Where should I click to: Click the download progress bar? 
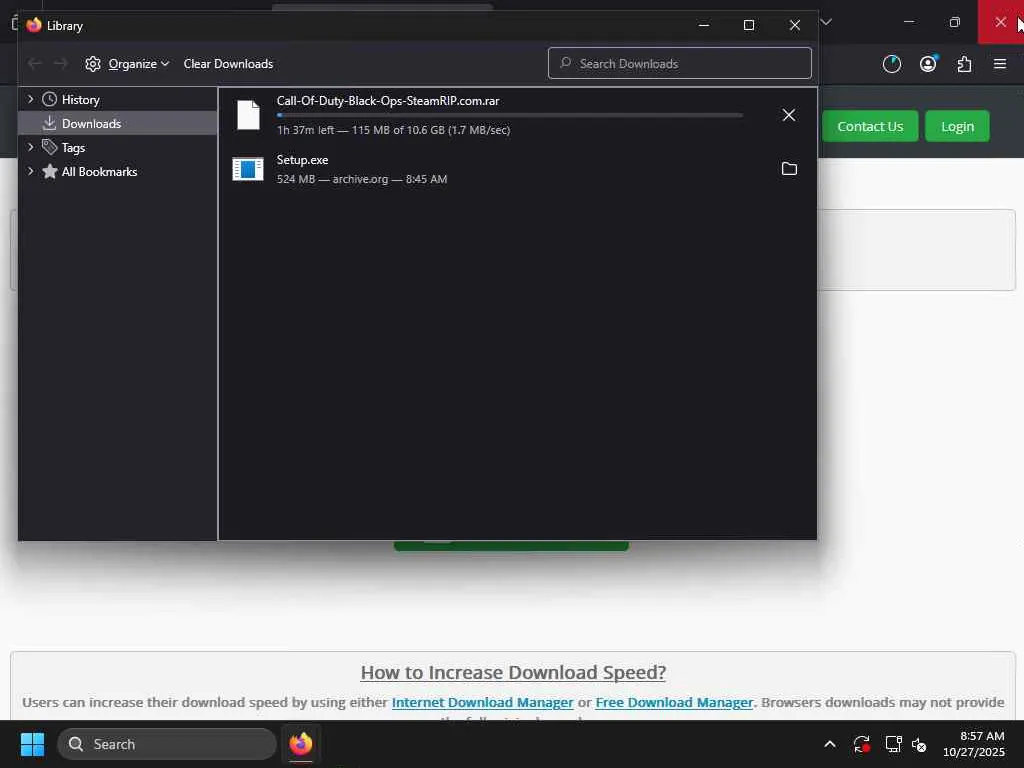pos(509,115)
